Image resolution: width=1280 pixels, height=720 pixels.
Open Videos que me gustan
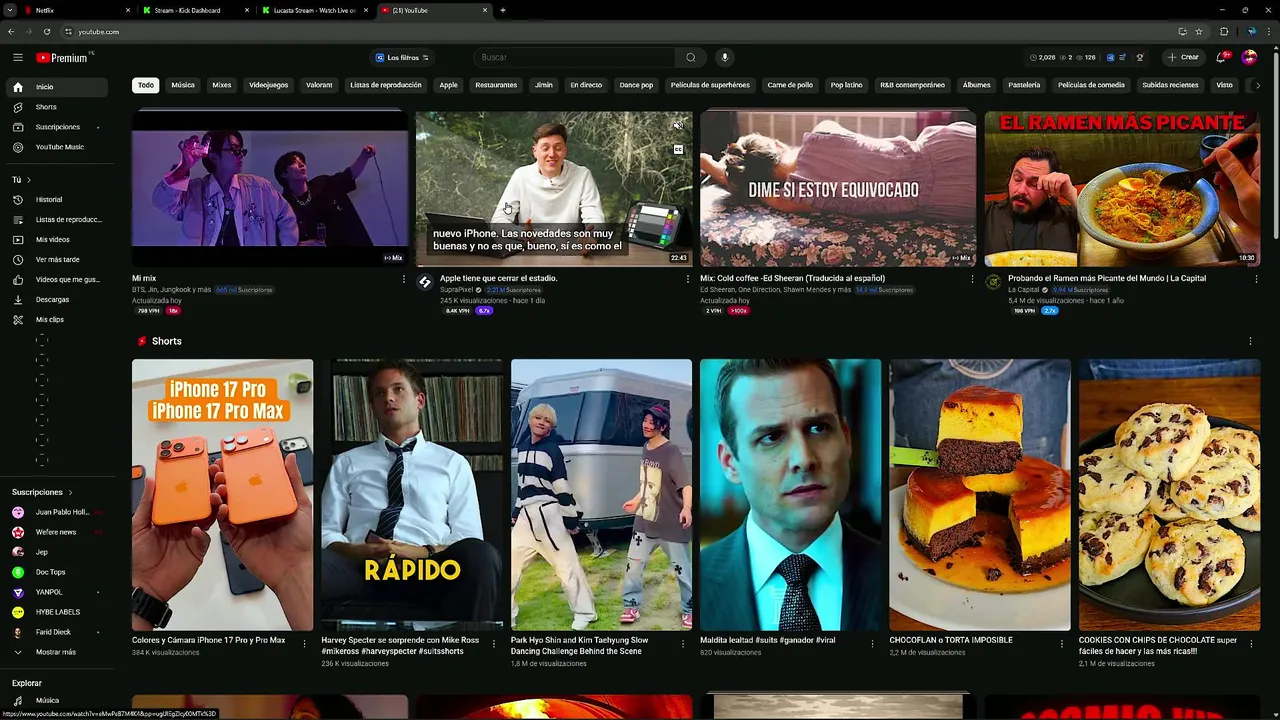pyautogui.click(x=55, y=279)
